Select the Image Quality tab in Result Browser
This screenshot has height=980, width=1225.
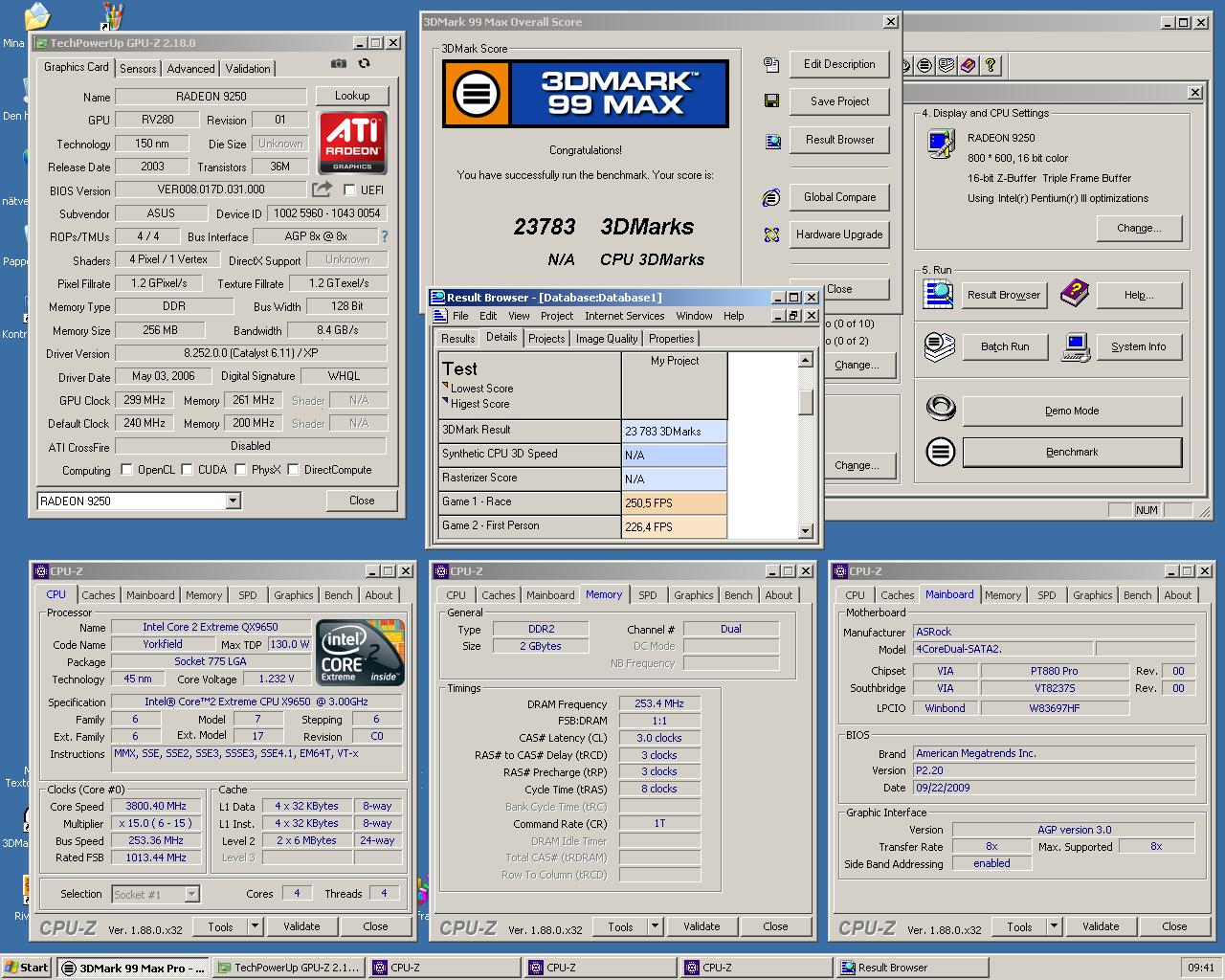point(607,339)
